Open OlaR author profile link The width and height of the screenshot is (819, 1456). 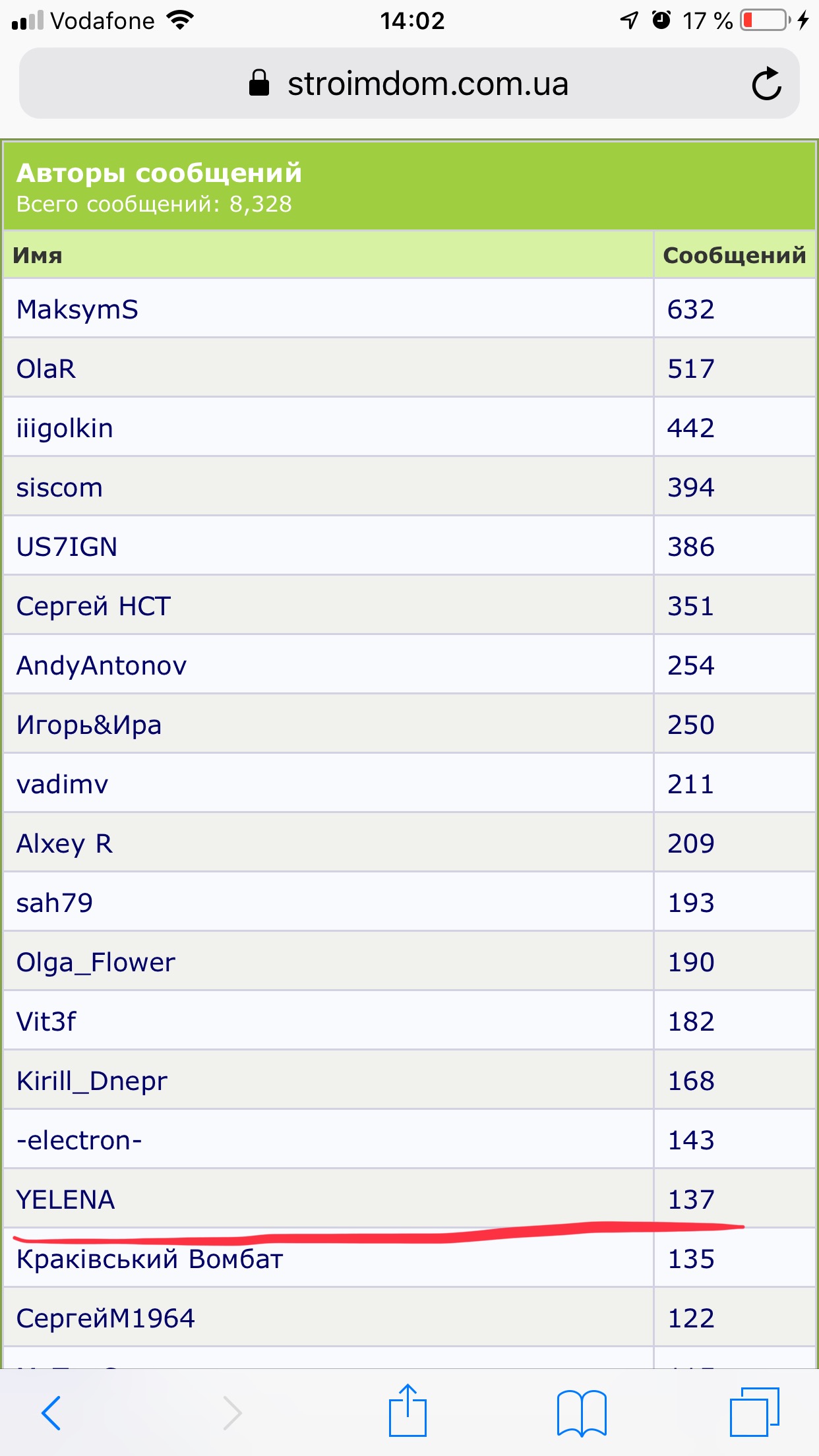[46, 369]
